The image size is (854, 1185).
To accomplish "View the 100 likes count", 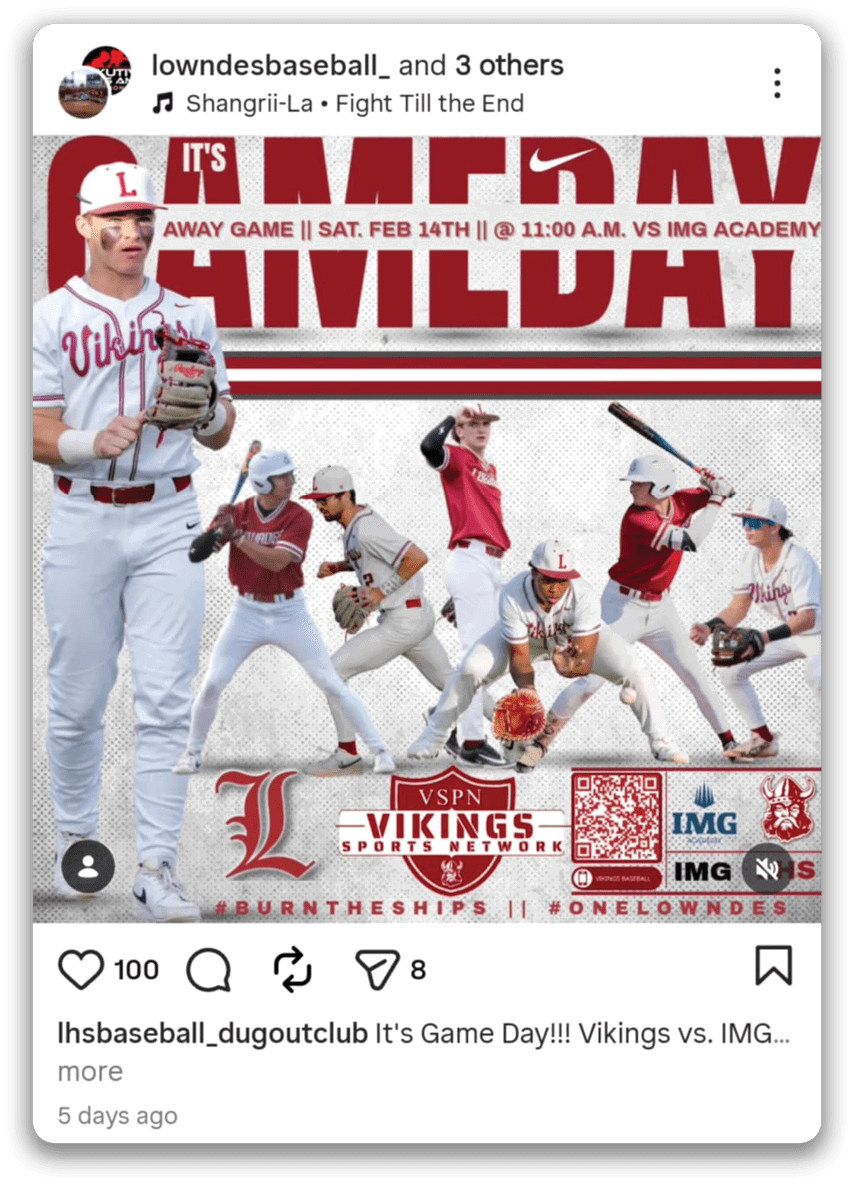I will coord(136,970).
